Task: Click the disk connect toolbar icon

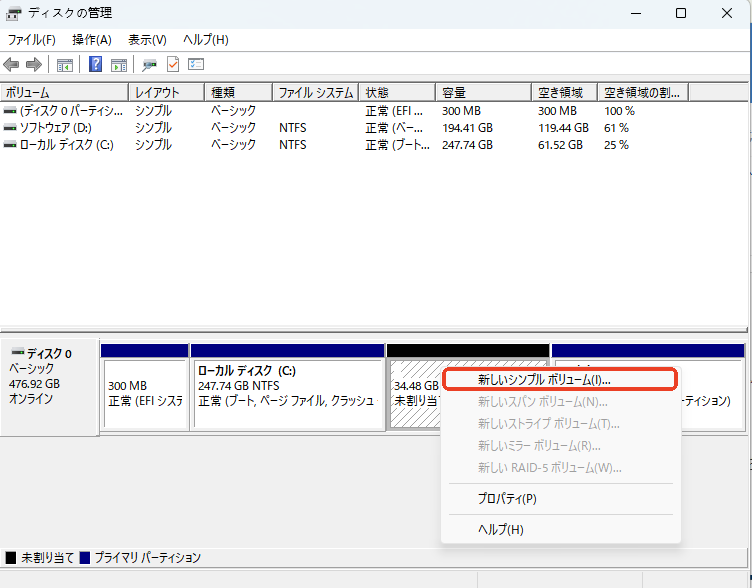Action: (x=149, y=65)
